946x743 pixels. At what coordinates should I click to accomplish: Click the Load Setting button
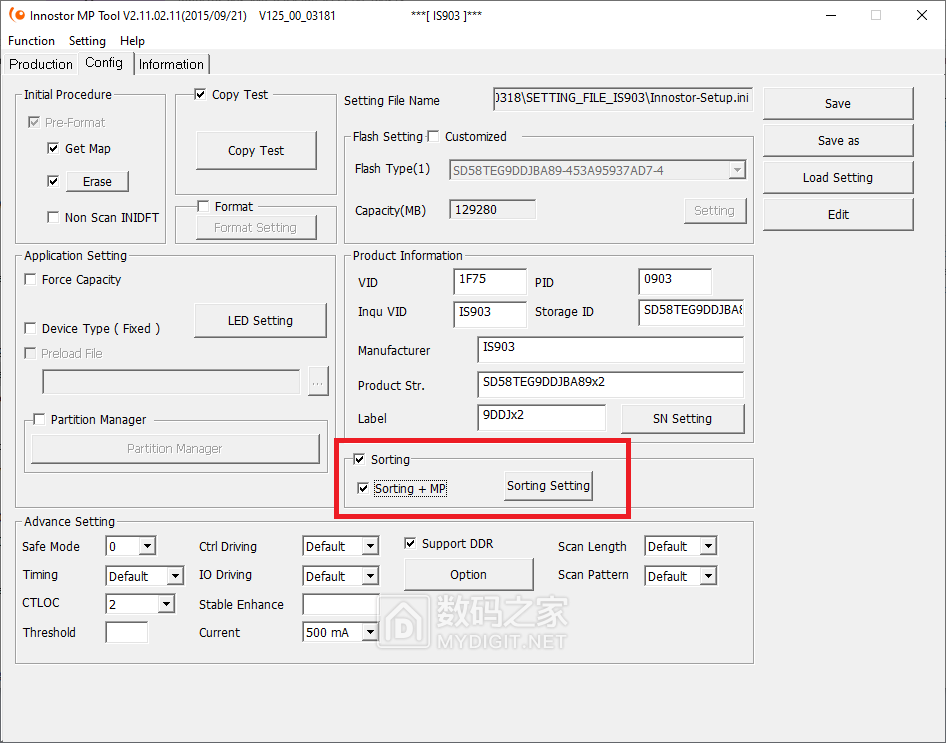click(x=837, y=178)
